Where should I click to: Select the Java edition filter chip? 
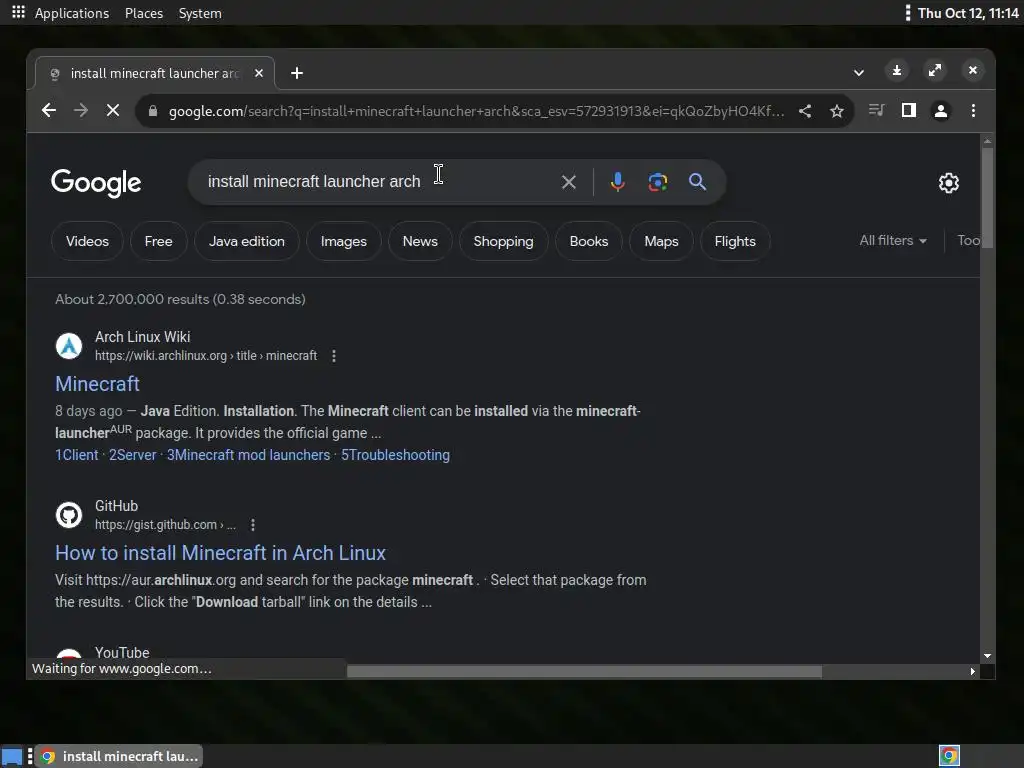point(247,242)
